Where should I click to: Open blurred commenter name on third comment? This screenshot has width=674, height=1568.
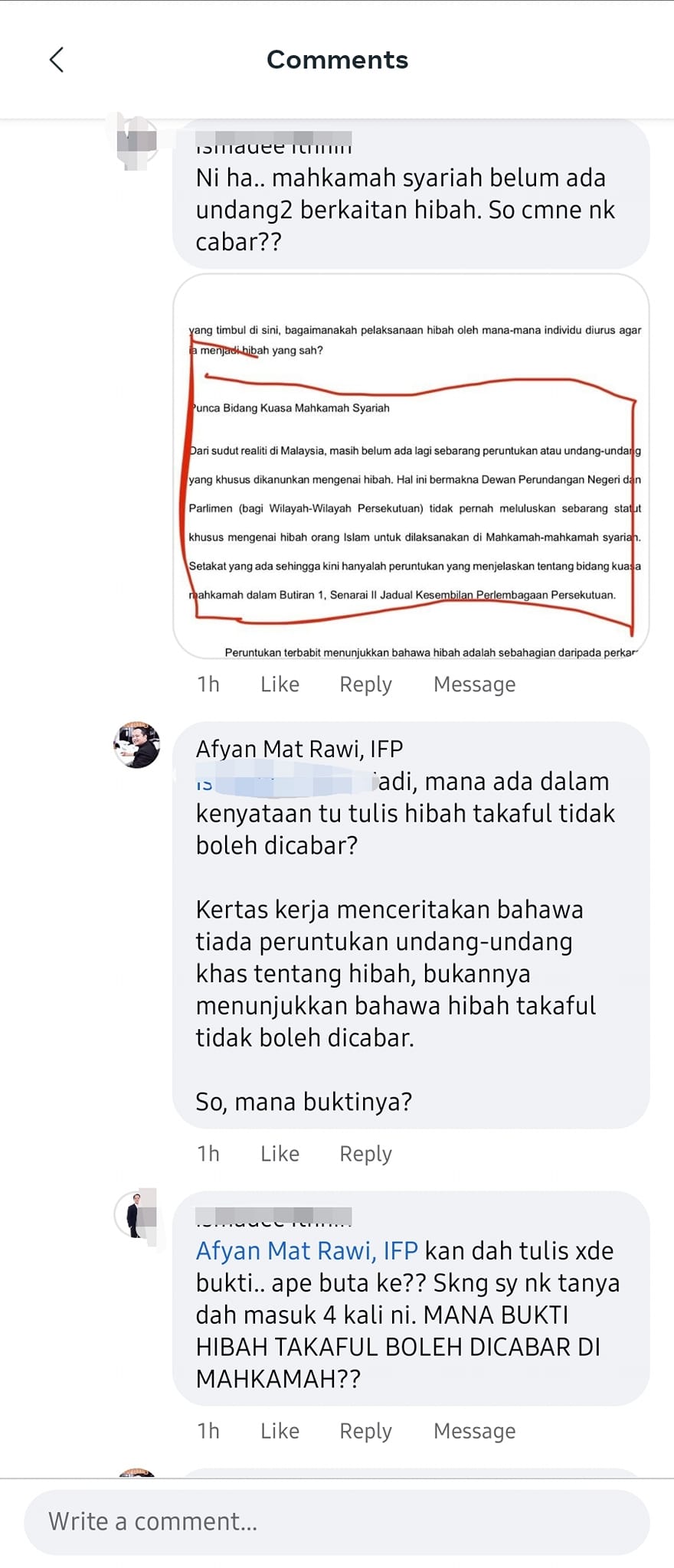273,1216
